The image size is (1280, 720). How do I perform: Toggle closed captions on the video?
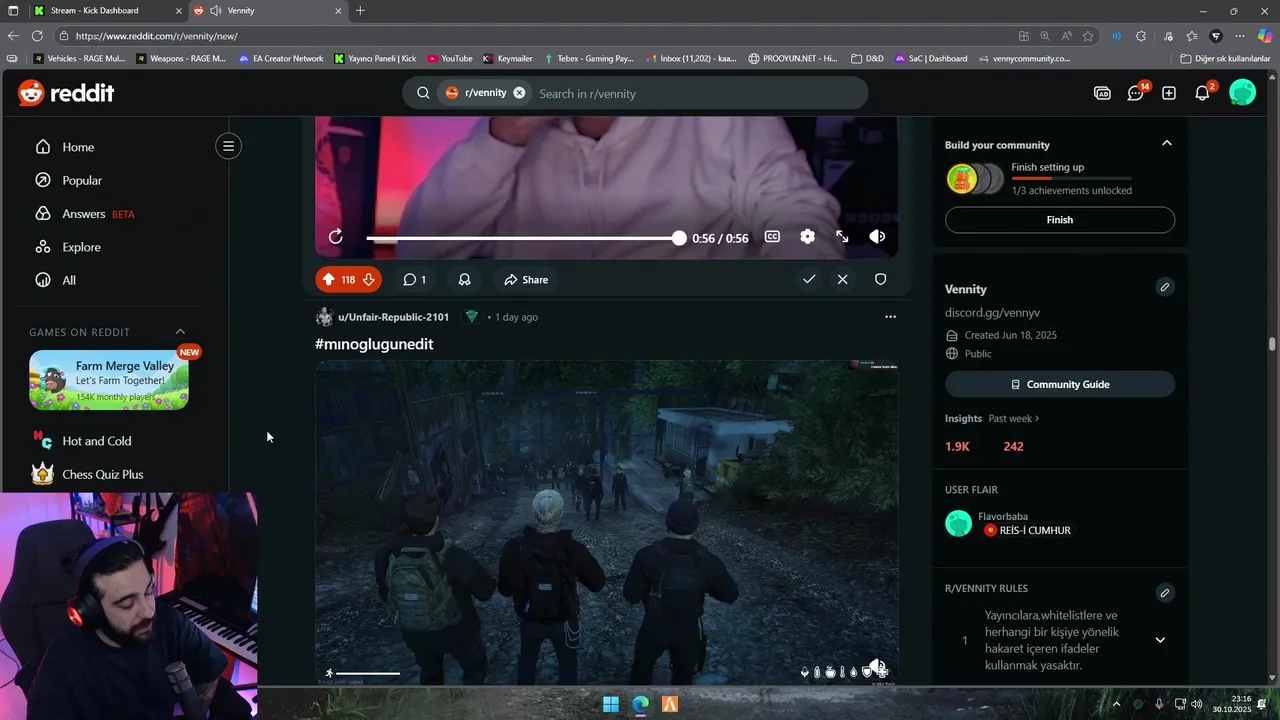click(772, 237)
